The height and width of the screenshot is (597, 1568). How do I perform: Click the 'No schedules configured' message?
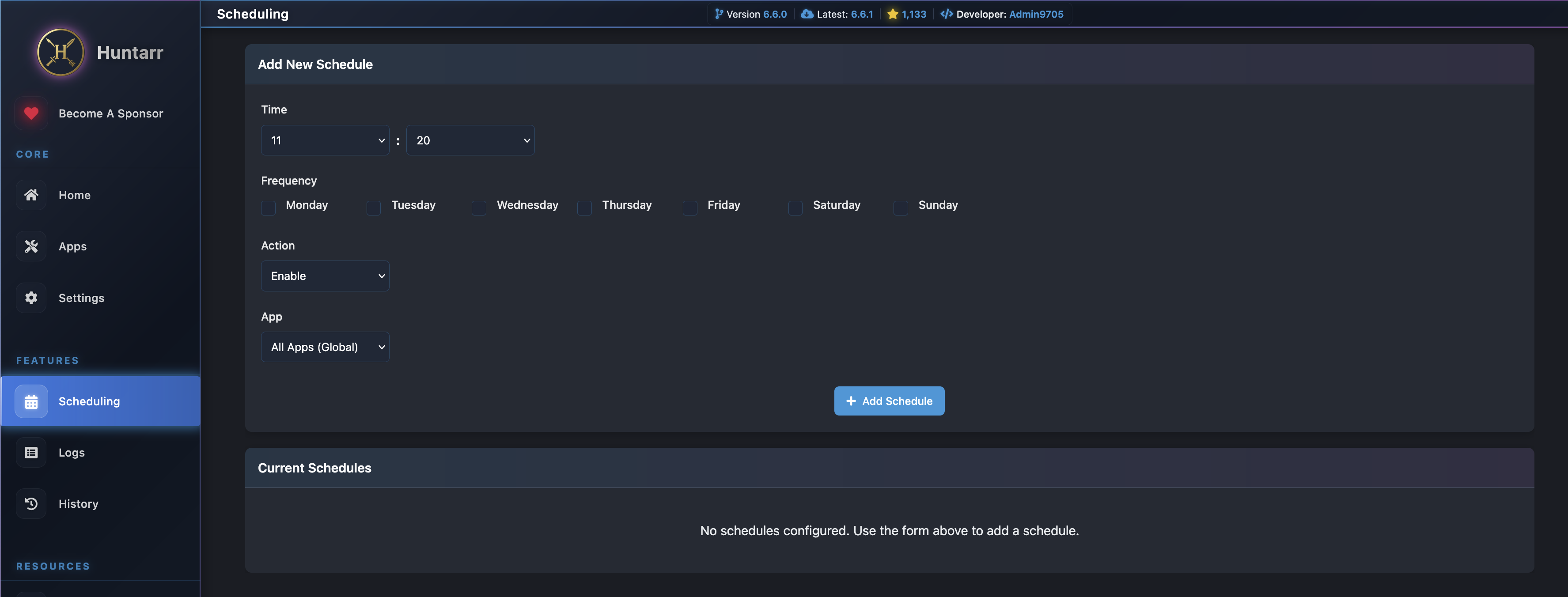[x=889, y=531]
